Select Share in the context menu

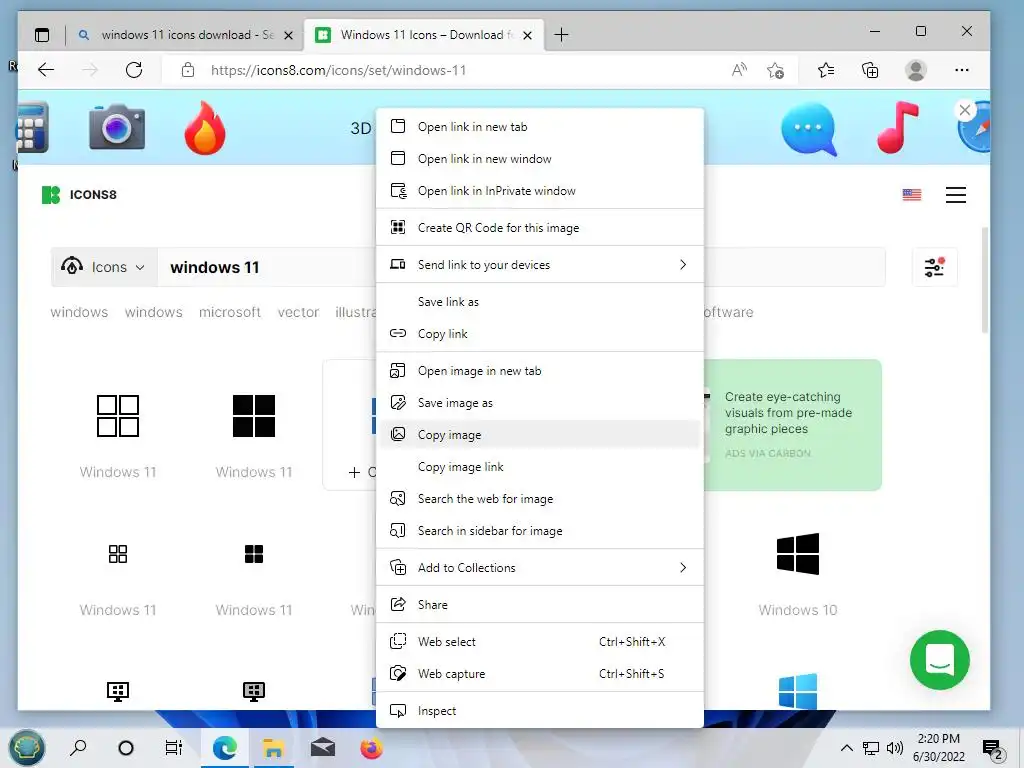click(x=539, y=605)
